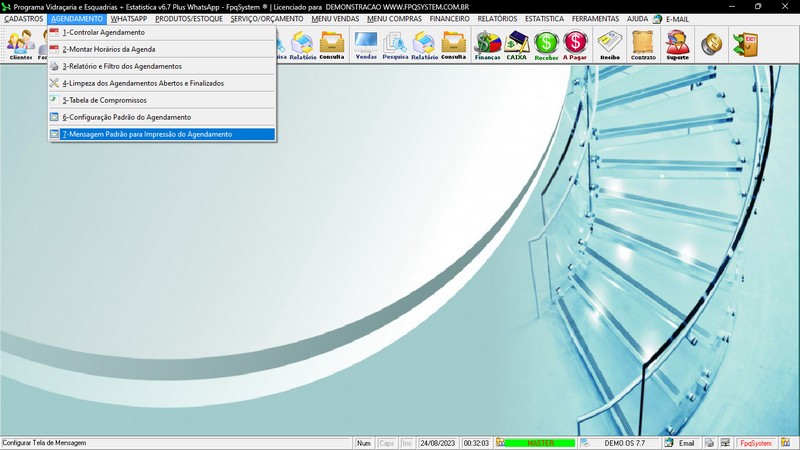Open 5-Tabela de Compromissos menu entry
Image resolution: width=800 pixels, height=450 pixels.
[x=104, y=100]
